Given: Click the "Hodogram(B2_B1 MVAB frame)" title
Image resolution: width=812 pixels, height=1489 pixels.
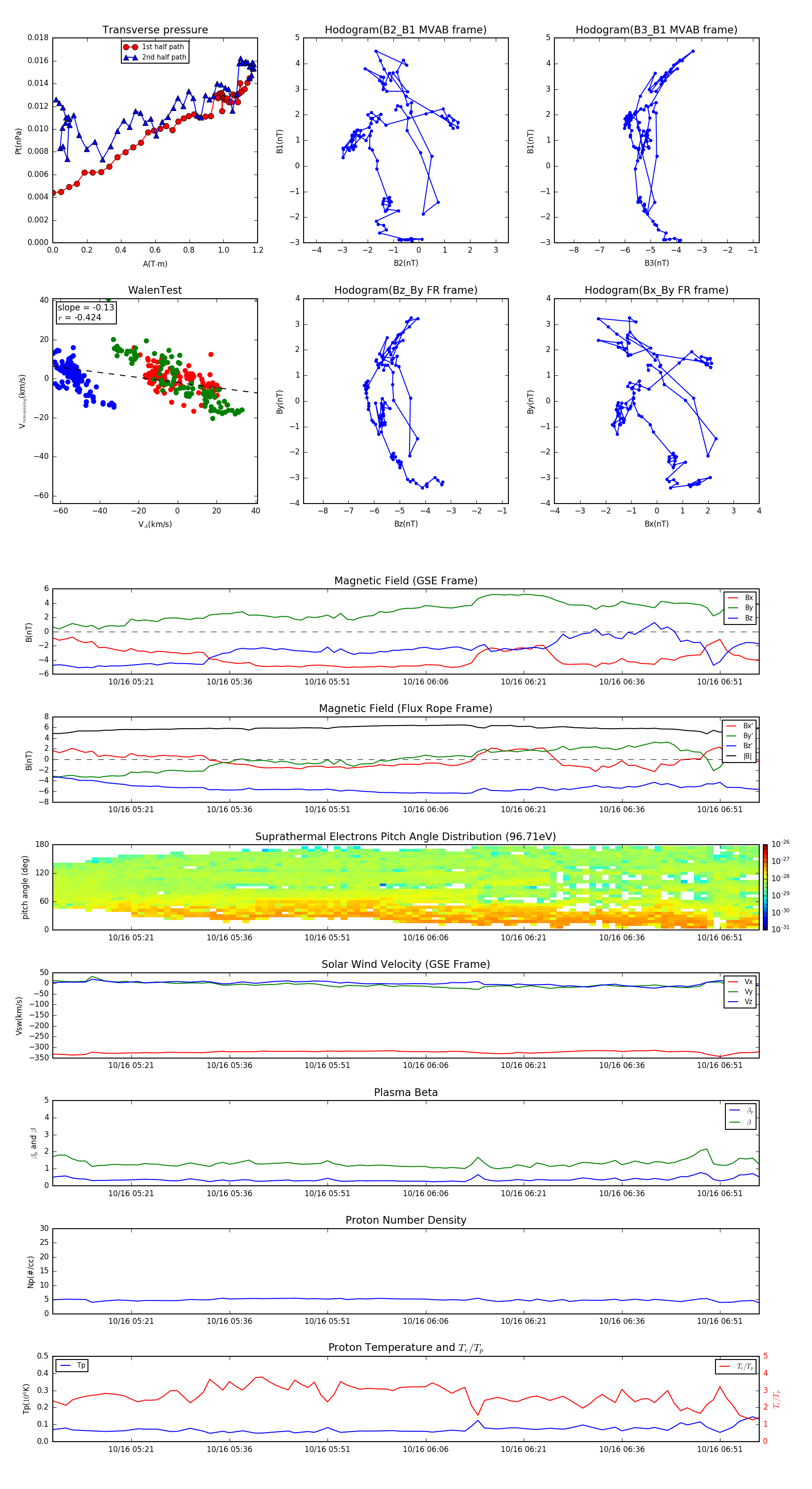Looking at the screenshot, I should (x=406, y=30).
